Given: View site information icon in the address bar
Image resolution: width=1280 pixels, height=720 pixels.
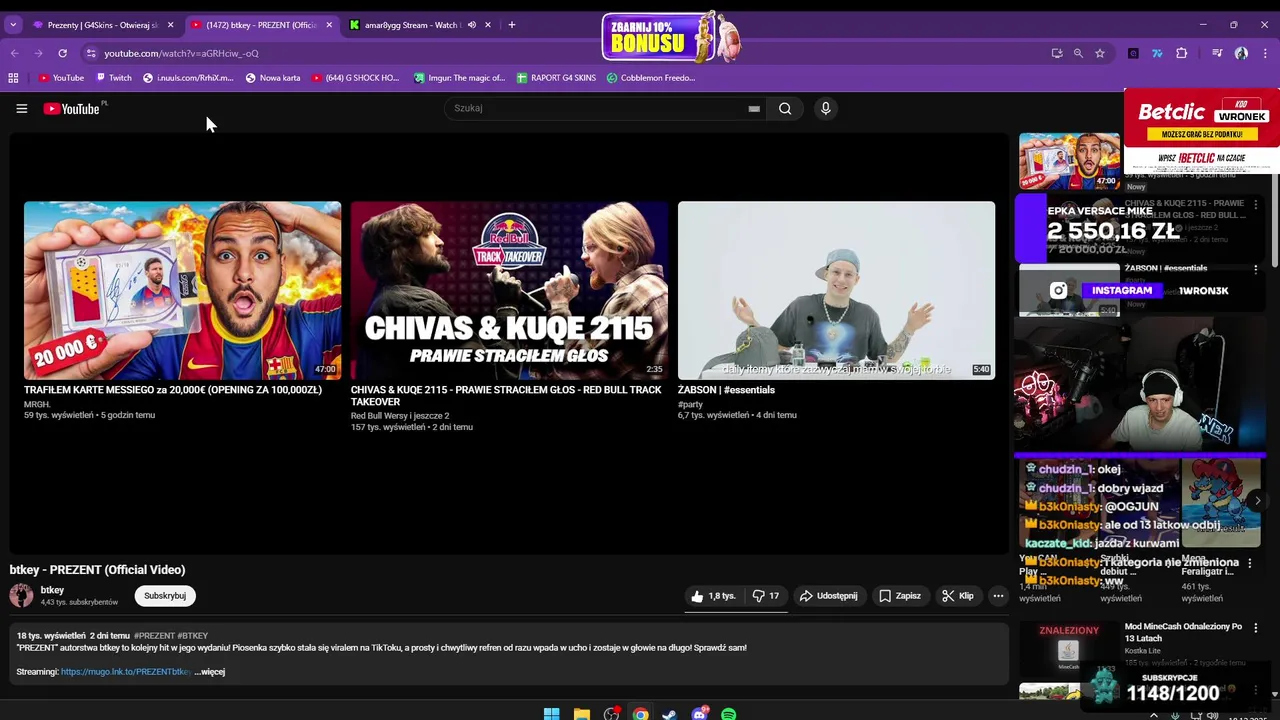Looking at the screenshot, I should [91, 53].
